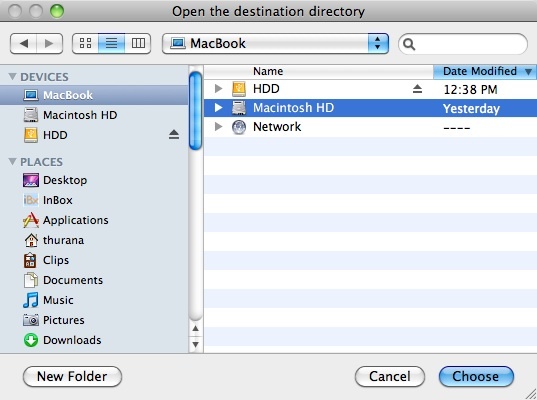Image resolution: width=537 pixels, height=400 pixels.
Task: Eject the HDD in sidebar
Action: point(174,135)
